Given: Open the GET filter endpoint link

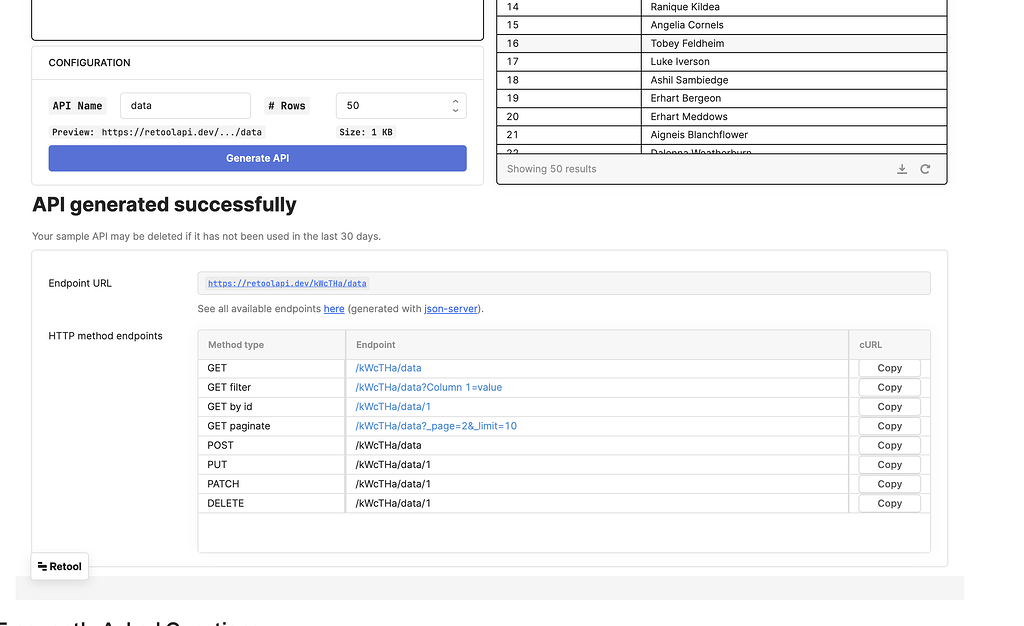Looking at the screenshot, I should 429,387.
